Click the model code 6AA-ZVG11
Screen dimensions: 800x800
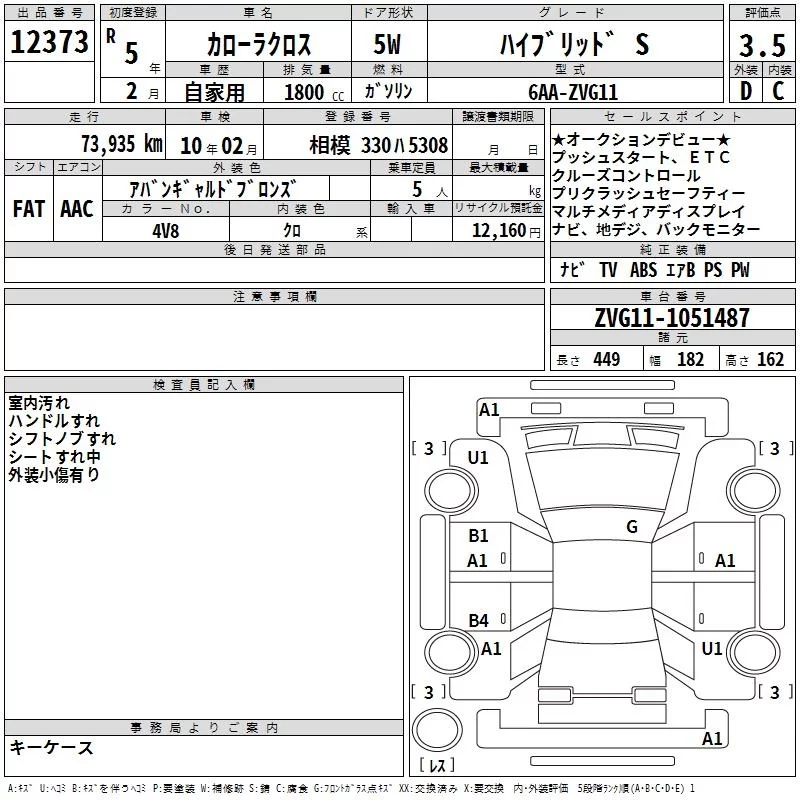point(573,92)
